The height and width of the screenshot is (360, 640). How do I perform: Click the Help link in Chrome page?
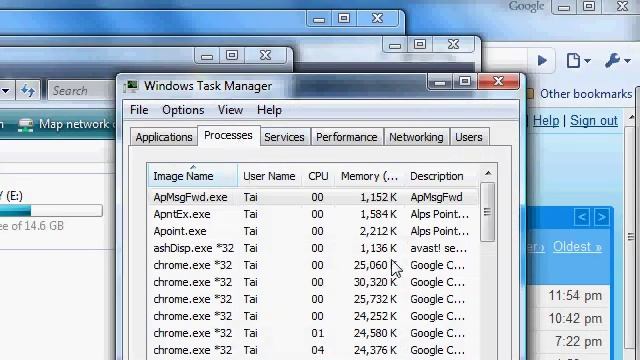tap(546, 121)
